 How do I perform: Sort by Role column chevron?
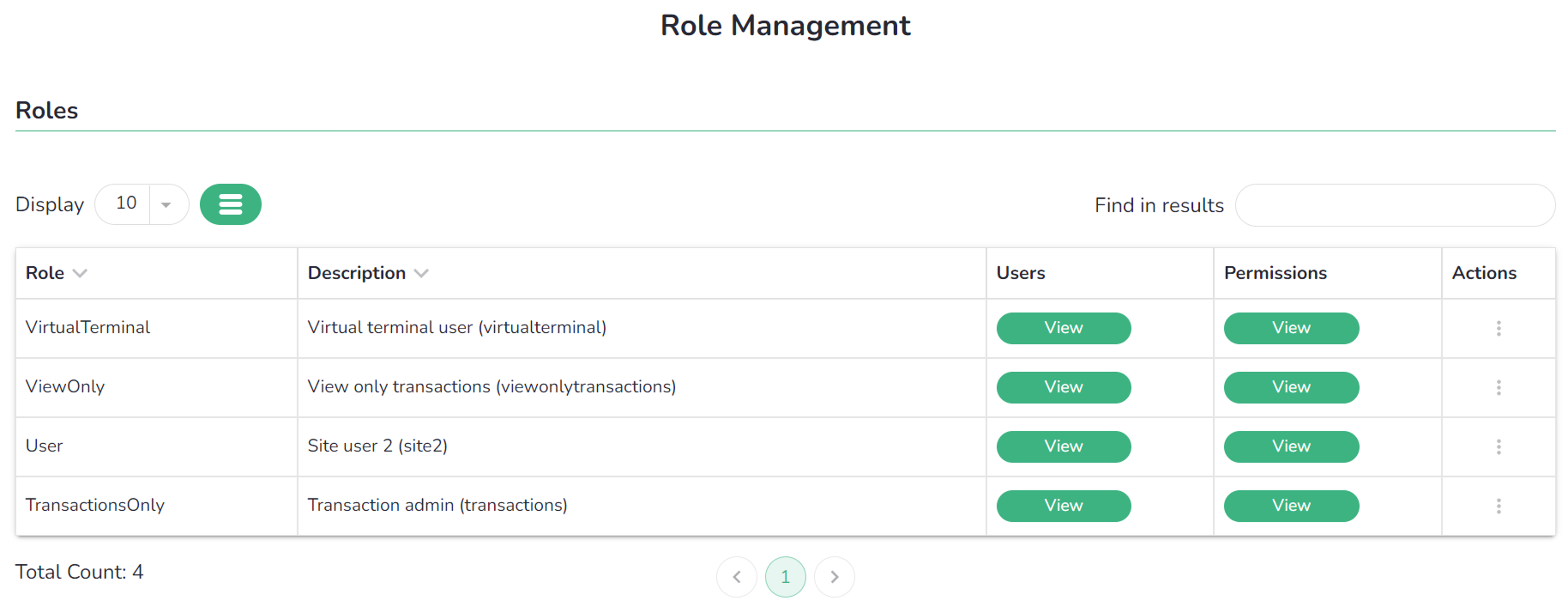coord(80,273)
